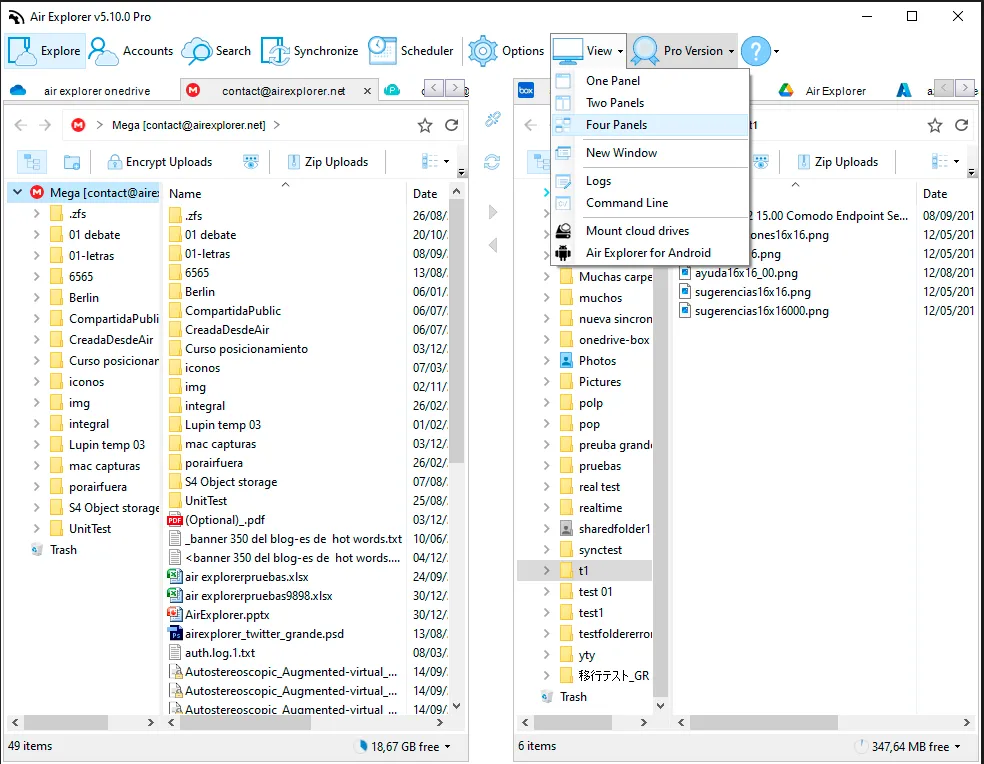
Task: Open 347,64 MB free storage dropdown
Action: pyautogui.click(x=909, y=746)
